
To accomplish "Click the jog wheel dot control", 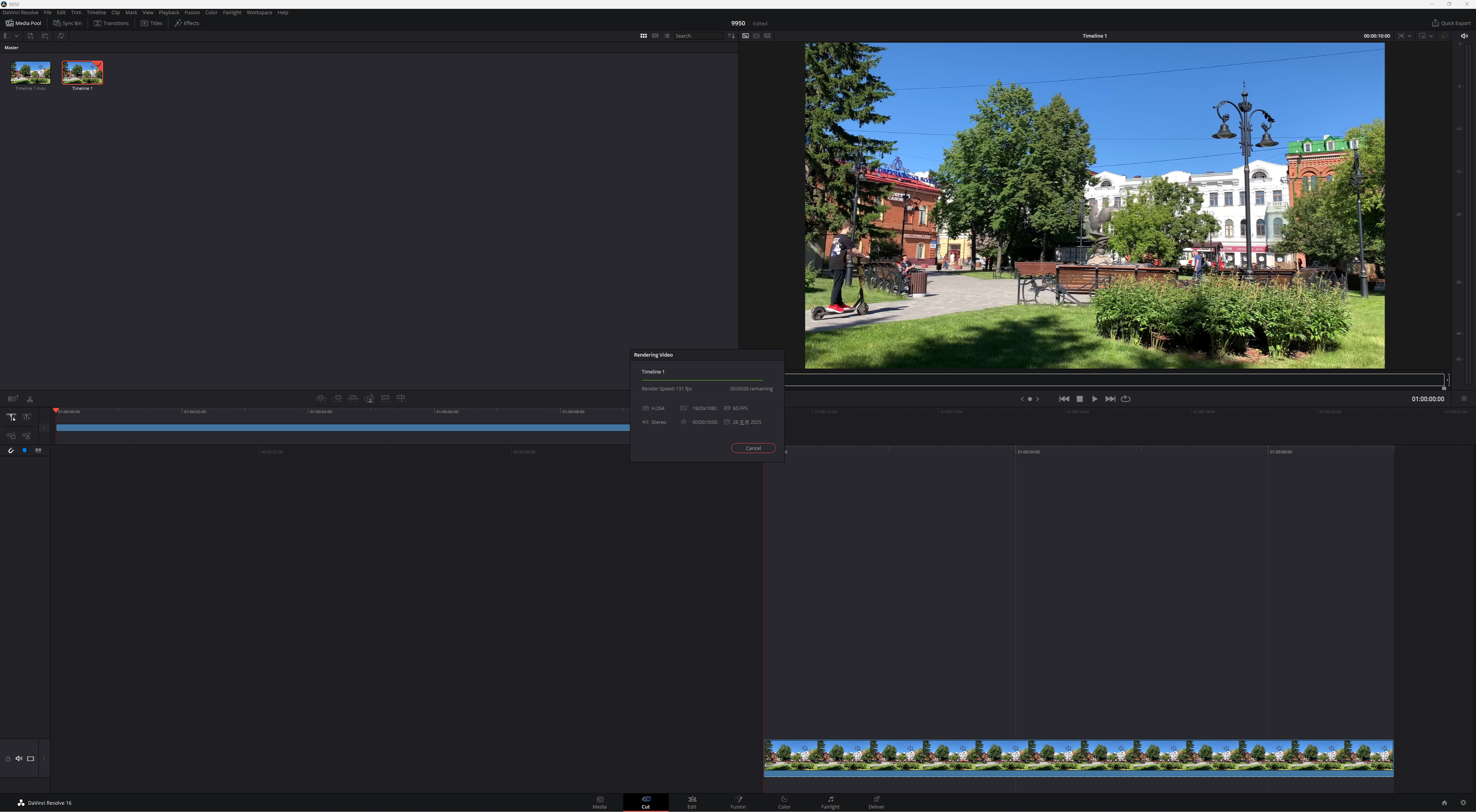I will [x=1030, y=399].
